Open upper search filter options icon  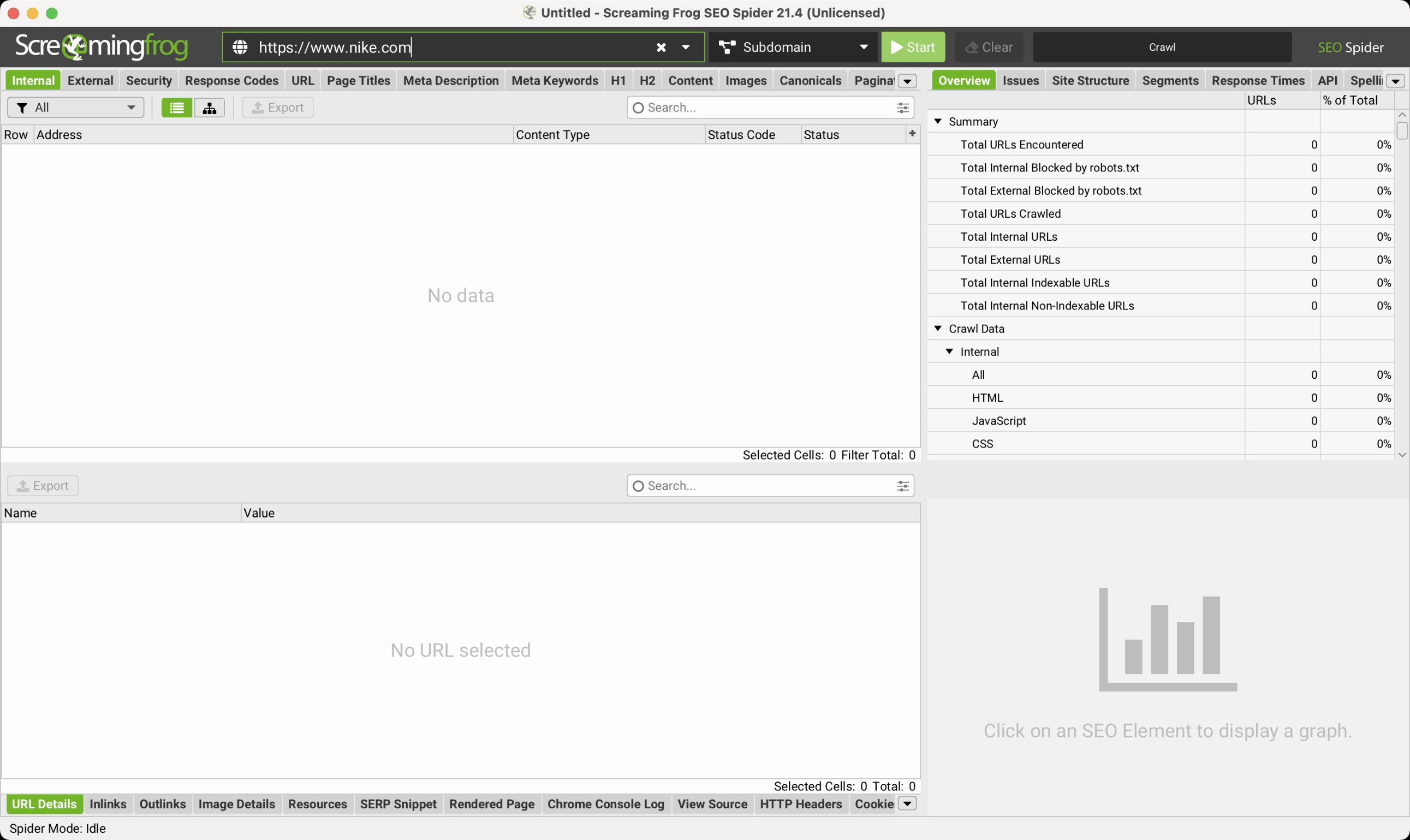[902, 108]
